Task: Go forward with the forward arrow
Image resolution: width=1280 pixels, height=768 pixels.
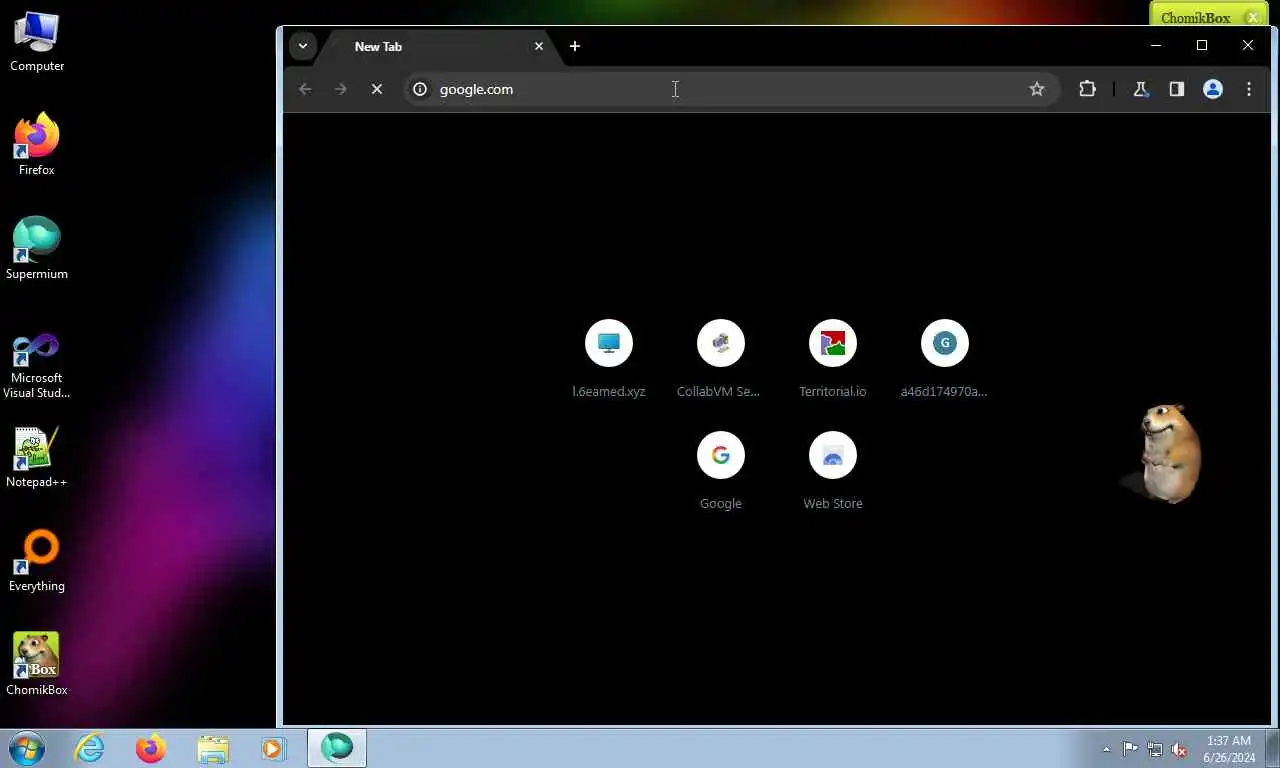Action: point(341,89)
